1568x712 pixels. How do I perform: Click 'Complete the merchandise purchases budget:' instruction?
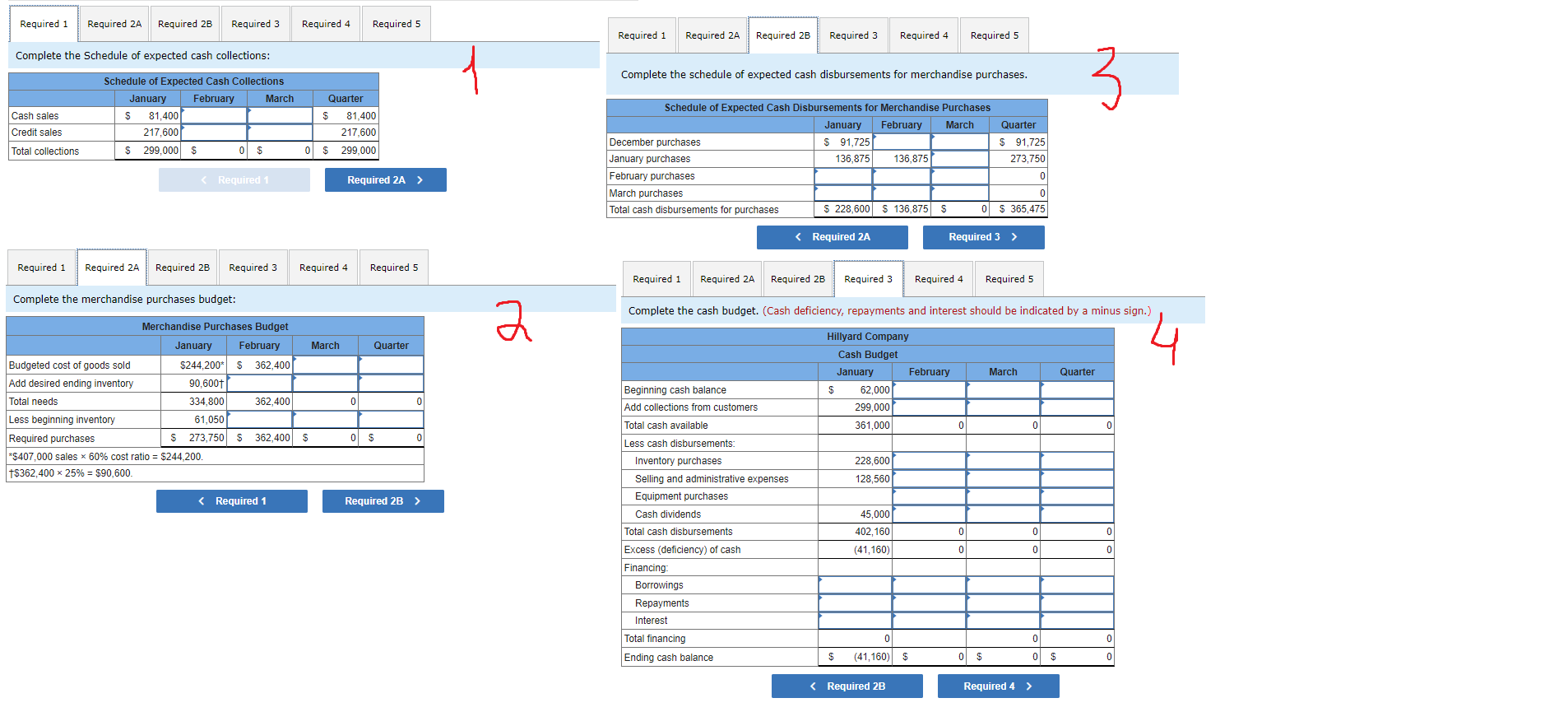coord(124,300)
